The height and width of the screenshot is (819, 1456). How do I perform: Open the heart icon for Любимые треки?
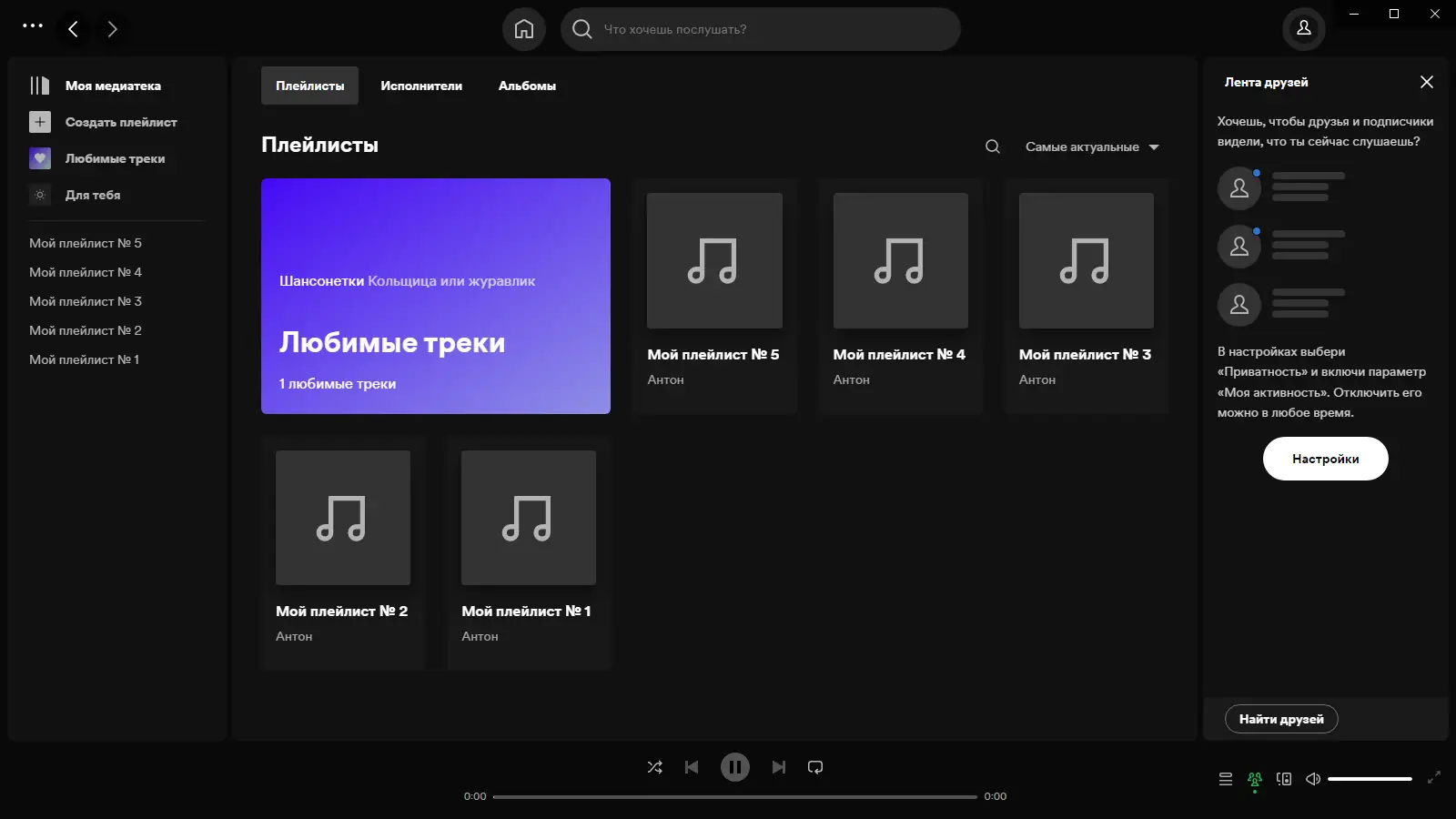pyautogui.click(x=40, y=158)
